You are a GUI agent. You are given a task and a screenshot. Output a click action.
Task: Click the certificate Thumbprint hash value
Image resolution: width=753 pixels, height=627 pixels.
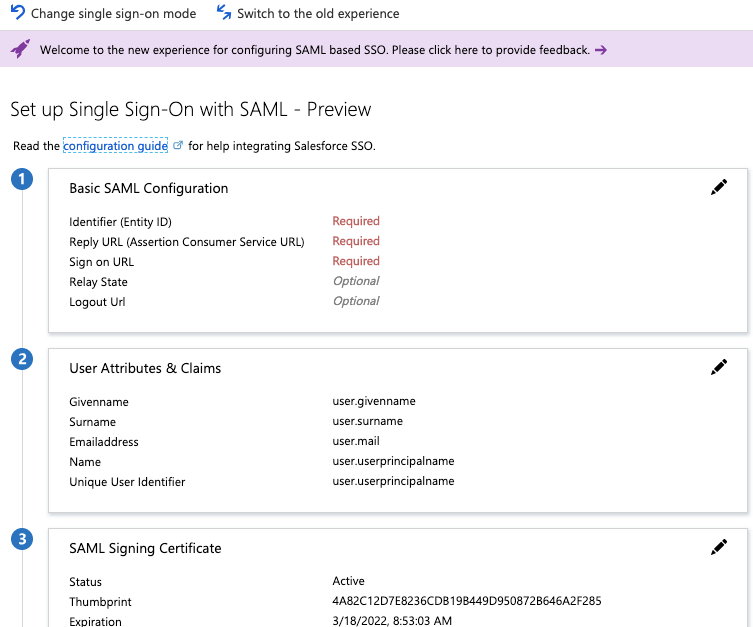coord(467,601)
